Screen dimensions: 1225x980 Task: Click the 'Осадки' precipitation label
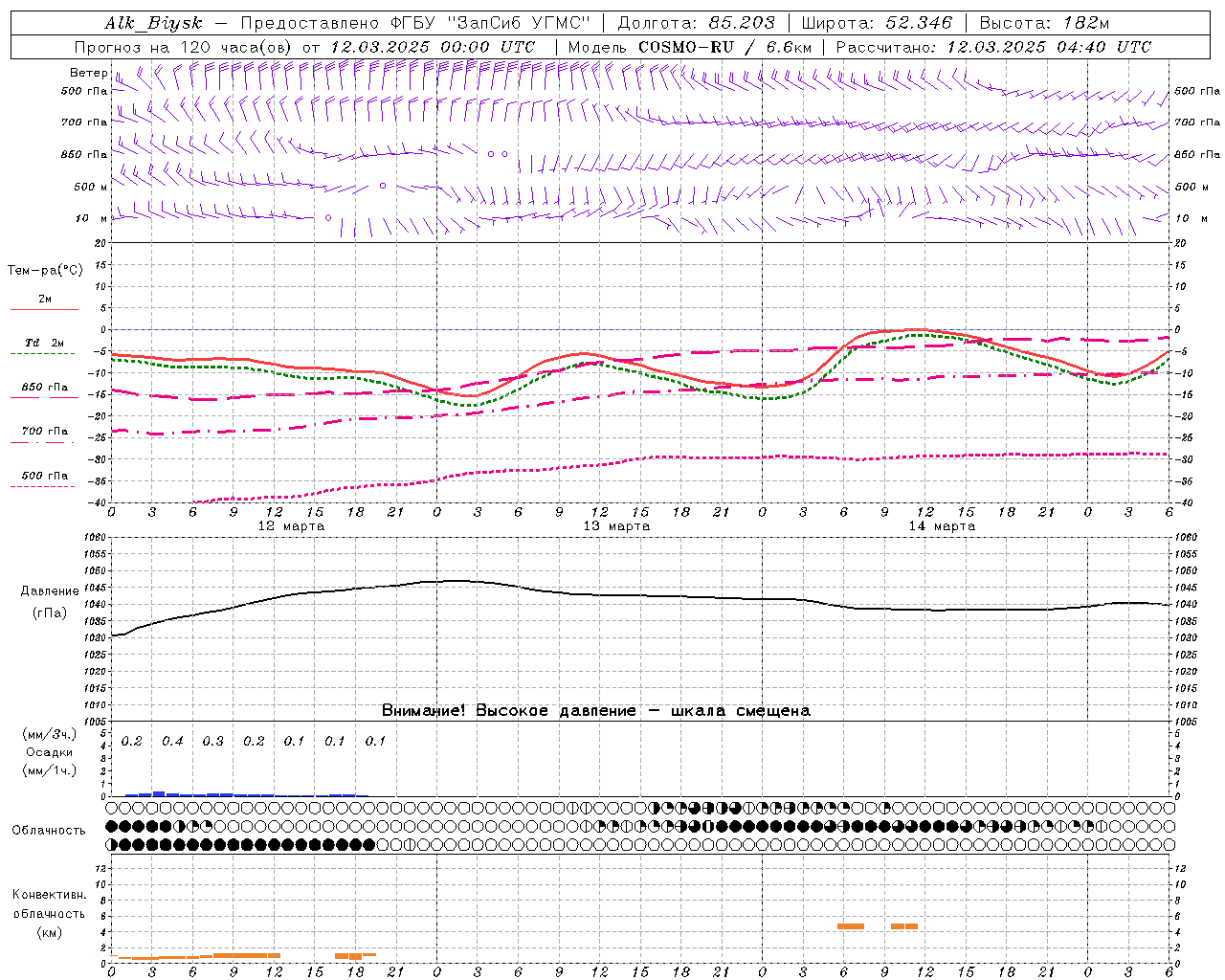point(50,752)
